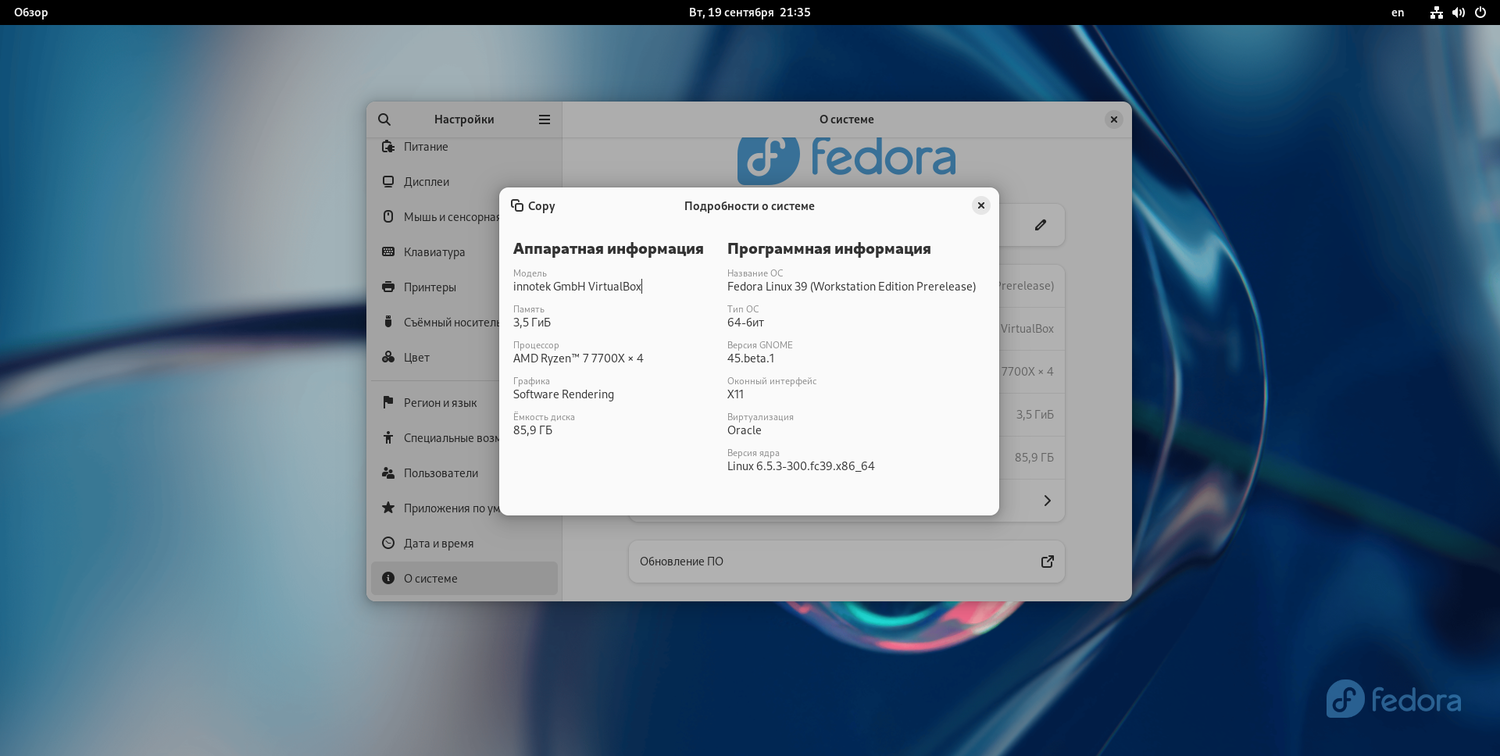Click the model value innotek GmbH VirtualBox
The image size is (1500, 756).
click(x=577, y=286)
